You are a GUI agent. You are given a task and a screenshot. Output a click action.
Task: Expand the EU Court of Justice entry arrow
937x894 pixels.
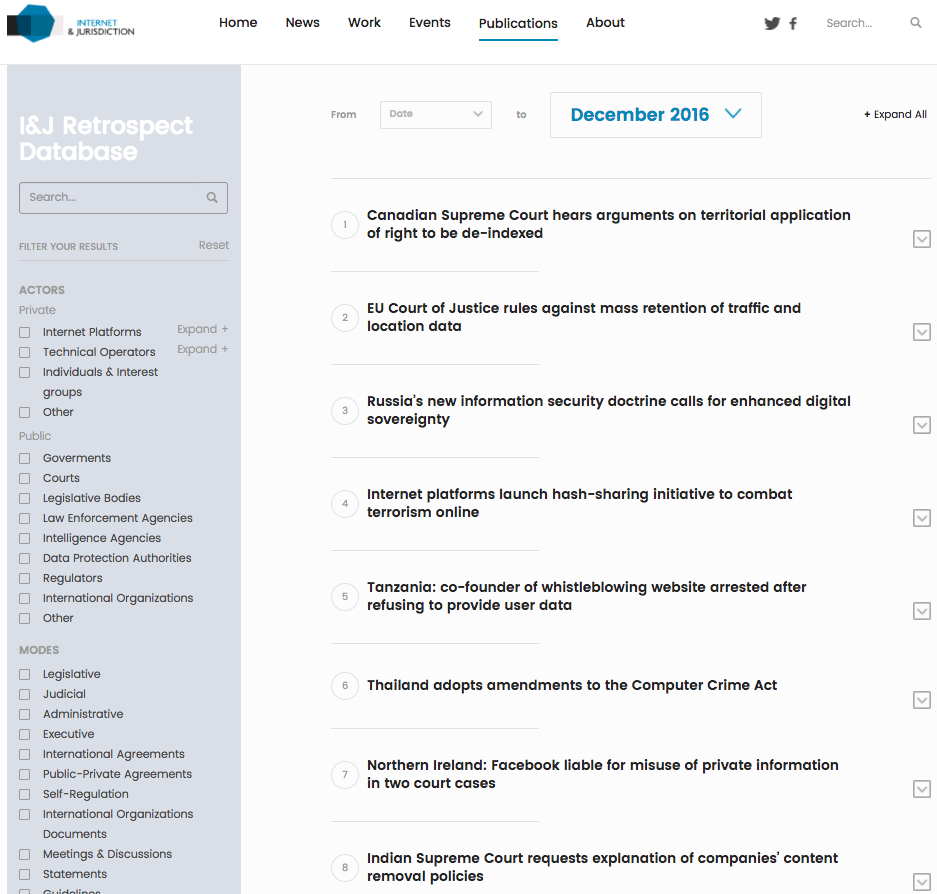coord(921,332)
